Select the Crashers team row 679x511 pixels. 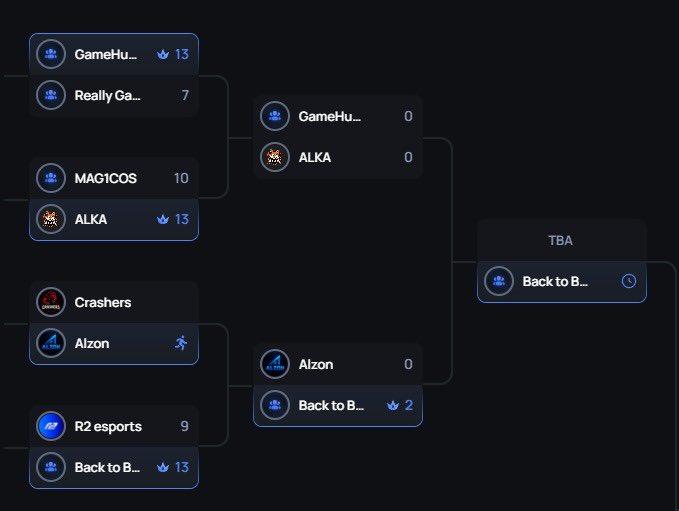click(114, 302)
